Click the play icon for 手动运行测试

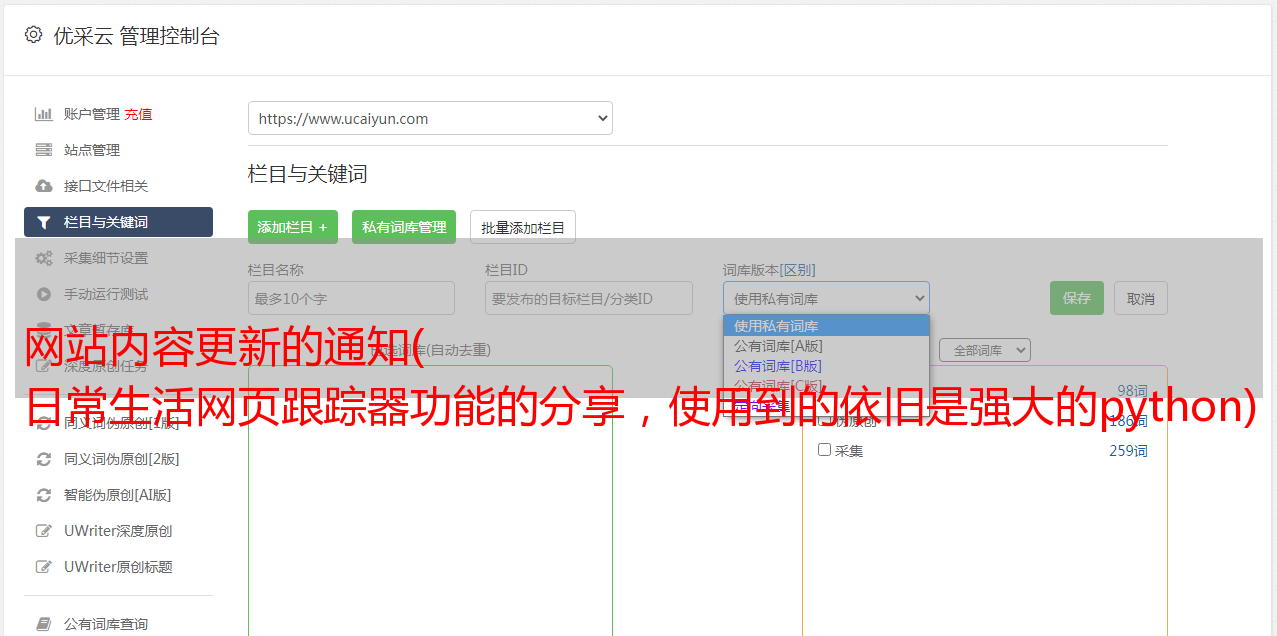click(44, 294)
